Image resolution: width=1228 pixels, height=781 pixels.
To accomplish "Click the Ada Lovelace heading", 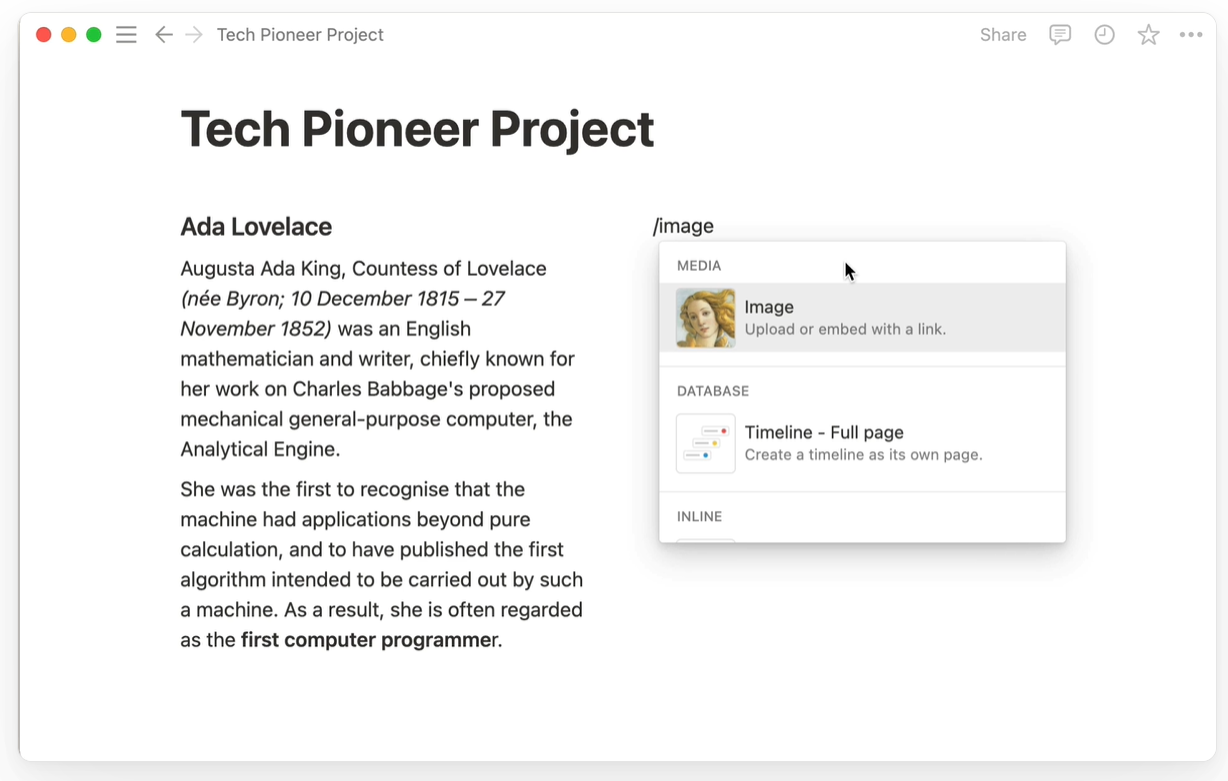I will pyautogui.click(x=256, y=227).
